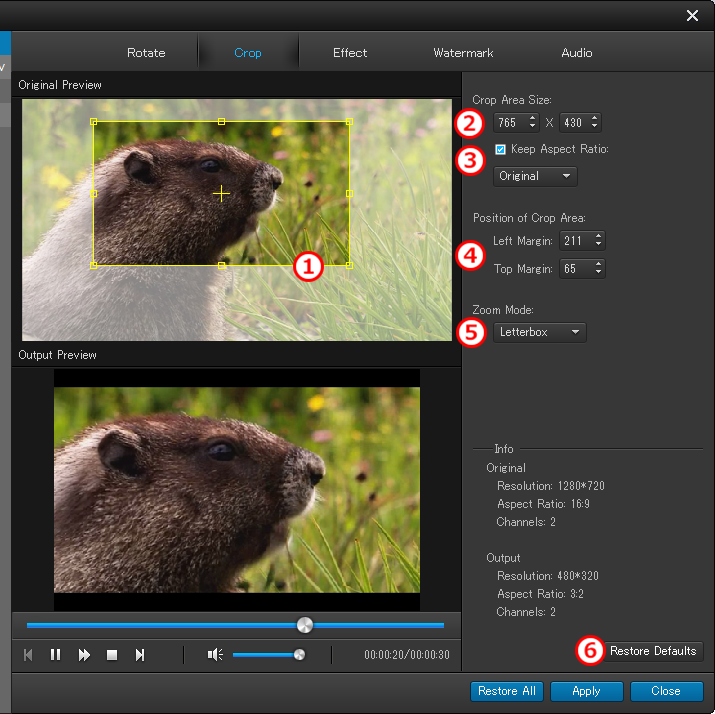The image size is (715, 714).
Task: Click the volume slider handle
Action: [298, 655]
